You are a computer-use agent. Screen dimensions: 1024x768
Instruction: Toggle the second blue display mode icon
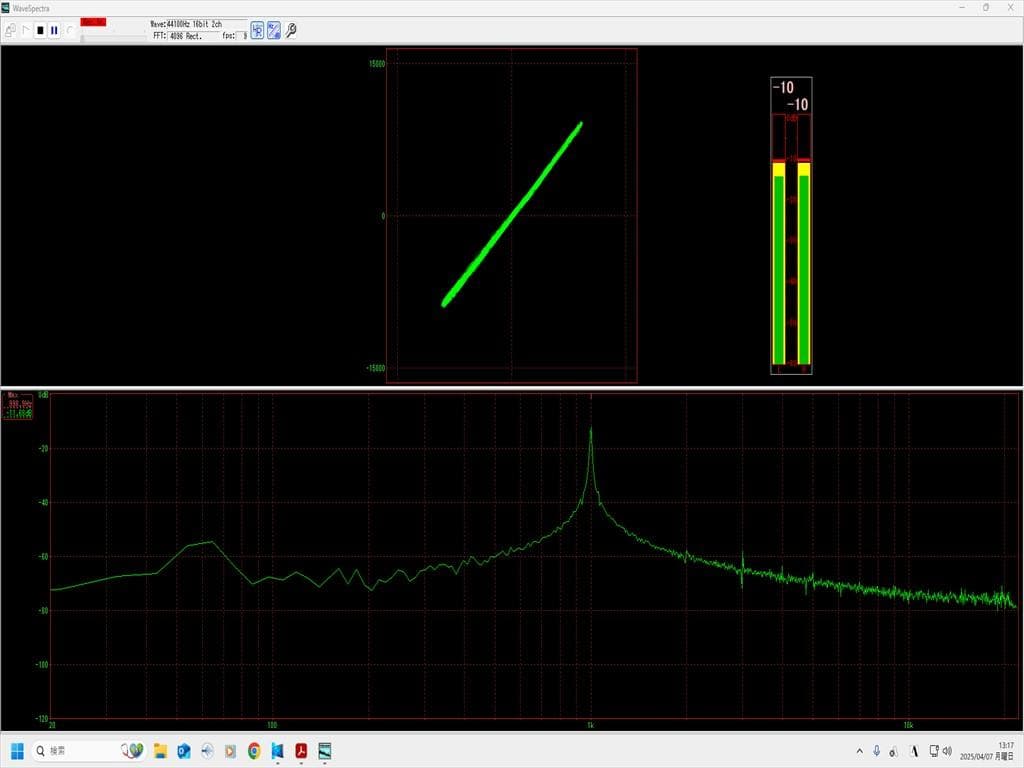274,30
